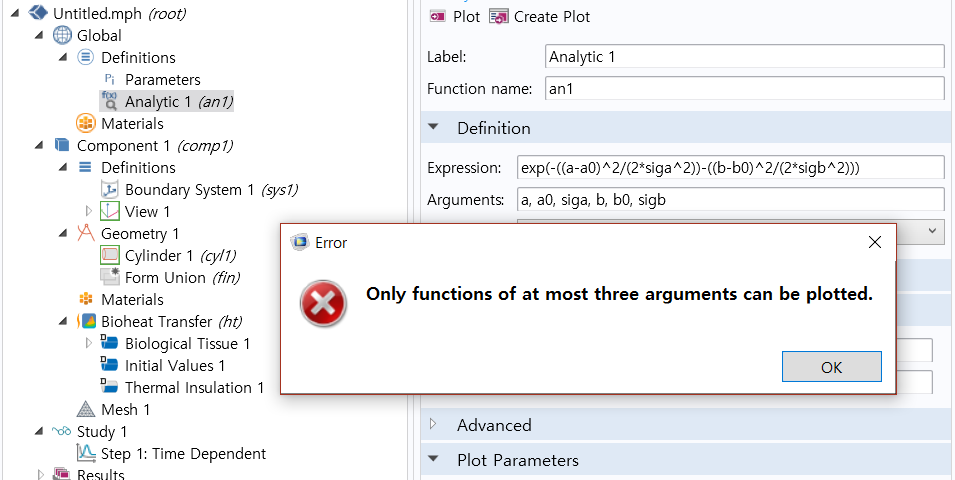Screen dimensions: 955x480
Task: Click the Create Plot icon
Action: tap(499, 17)
